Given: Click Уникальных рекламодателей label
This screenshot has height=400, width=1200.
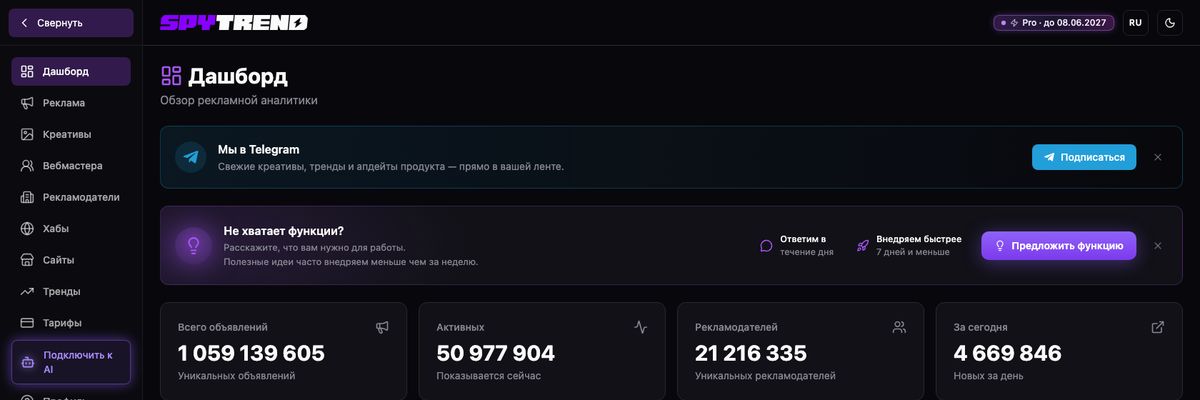Looking at the screenshot, I should 765,376.
